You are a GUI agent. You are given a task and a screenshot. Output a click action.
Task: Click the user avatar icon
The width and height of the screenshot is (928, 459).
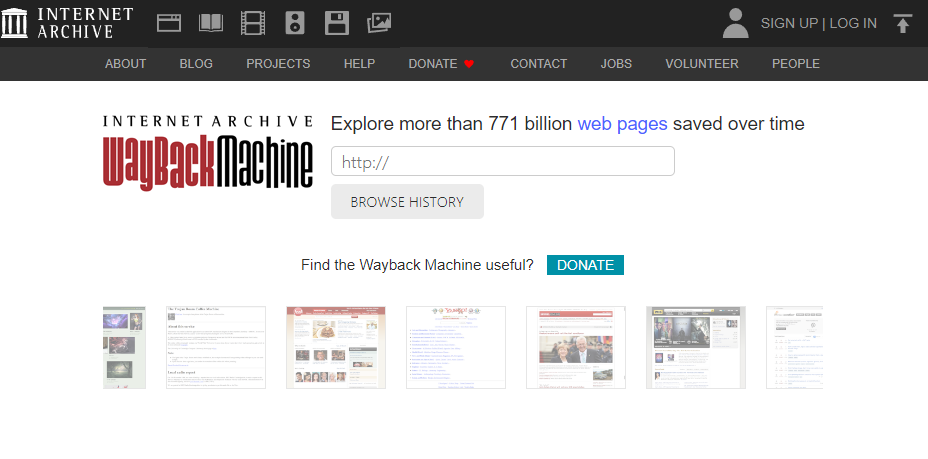pos(736,23)
